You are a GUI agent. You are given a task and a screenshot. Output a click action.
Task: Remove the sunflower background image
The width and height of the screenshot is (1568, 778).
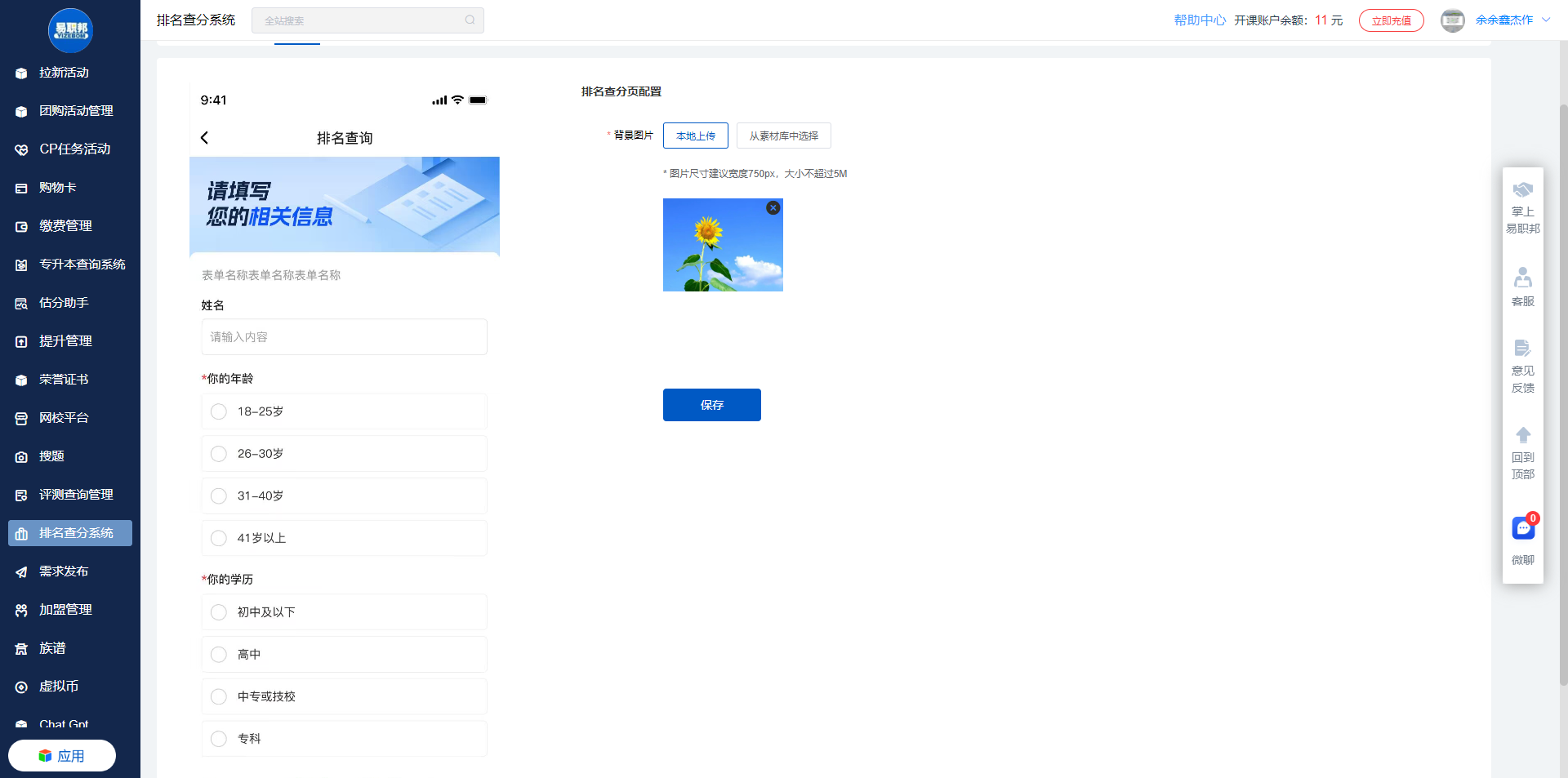coord(773,208)
